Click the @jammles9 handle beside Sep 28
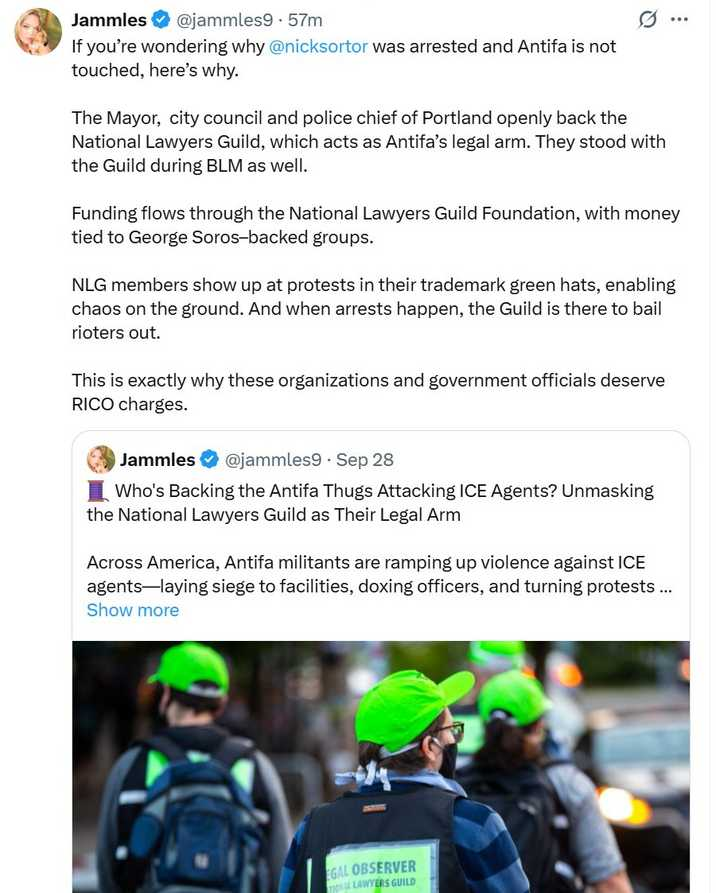 point(273,460)
